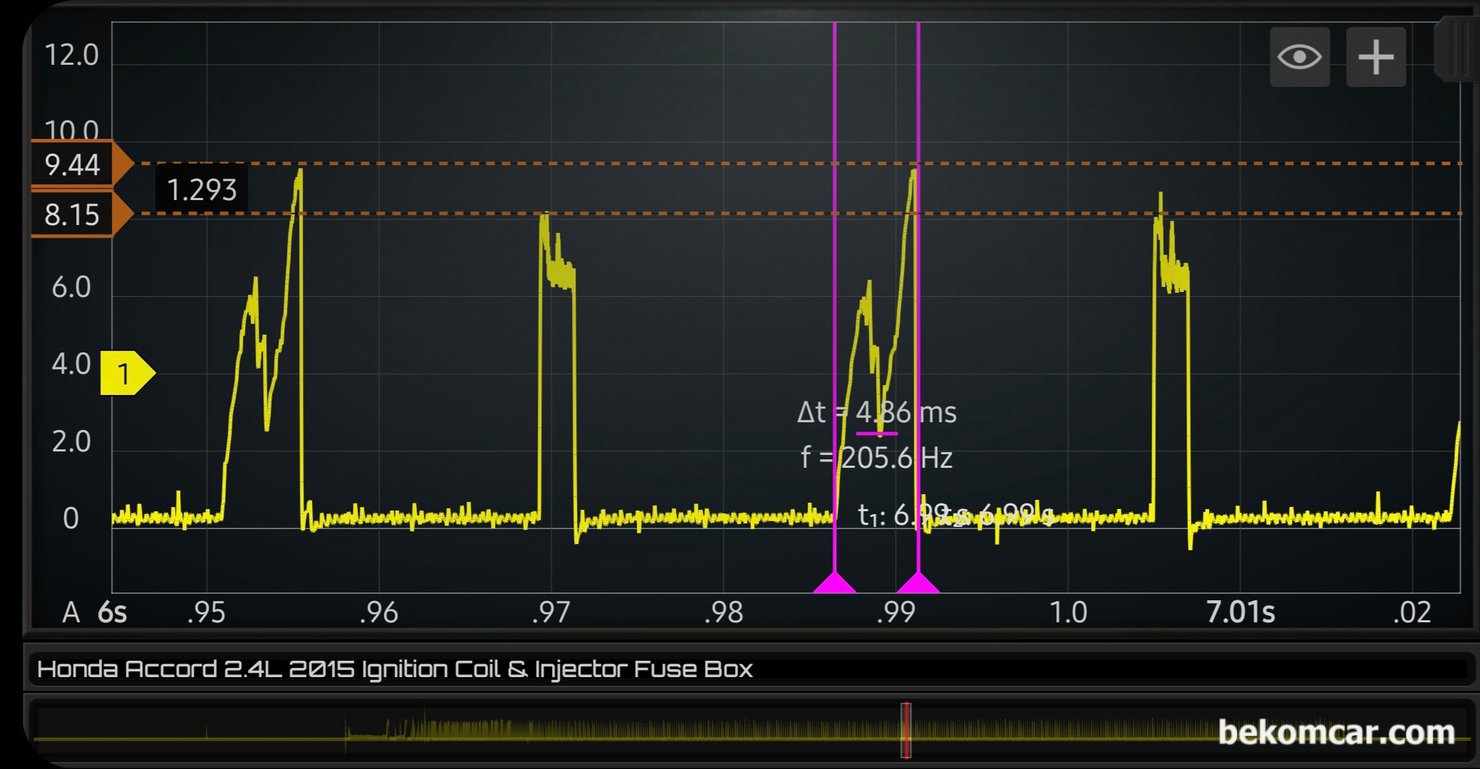Click the 1.293 cursor difference label
This screenshot has height=769, width=1480.
click(x=201, y=190)
